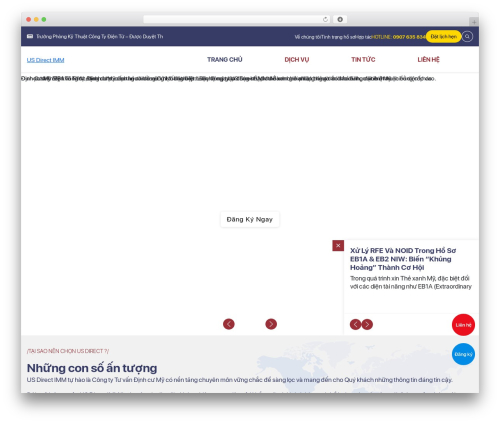Screen dimensions: 500x423
Task: Click the Đăng Ký Ngay button
Action: (250, 219)
